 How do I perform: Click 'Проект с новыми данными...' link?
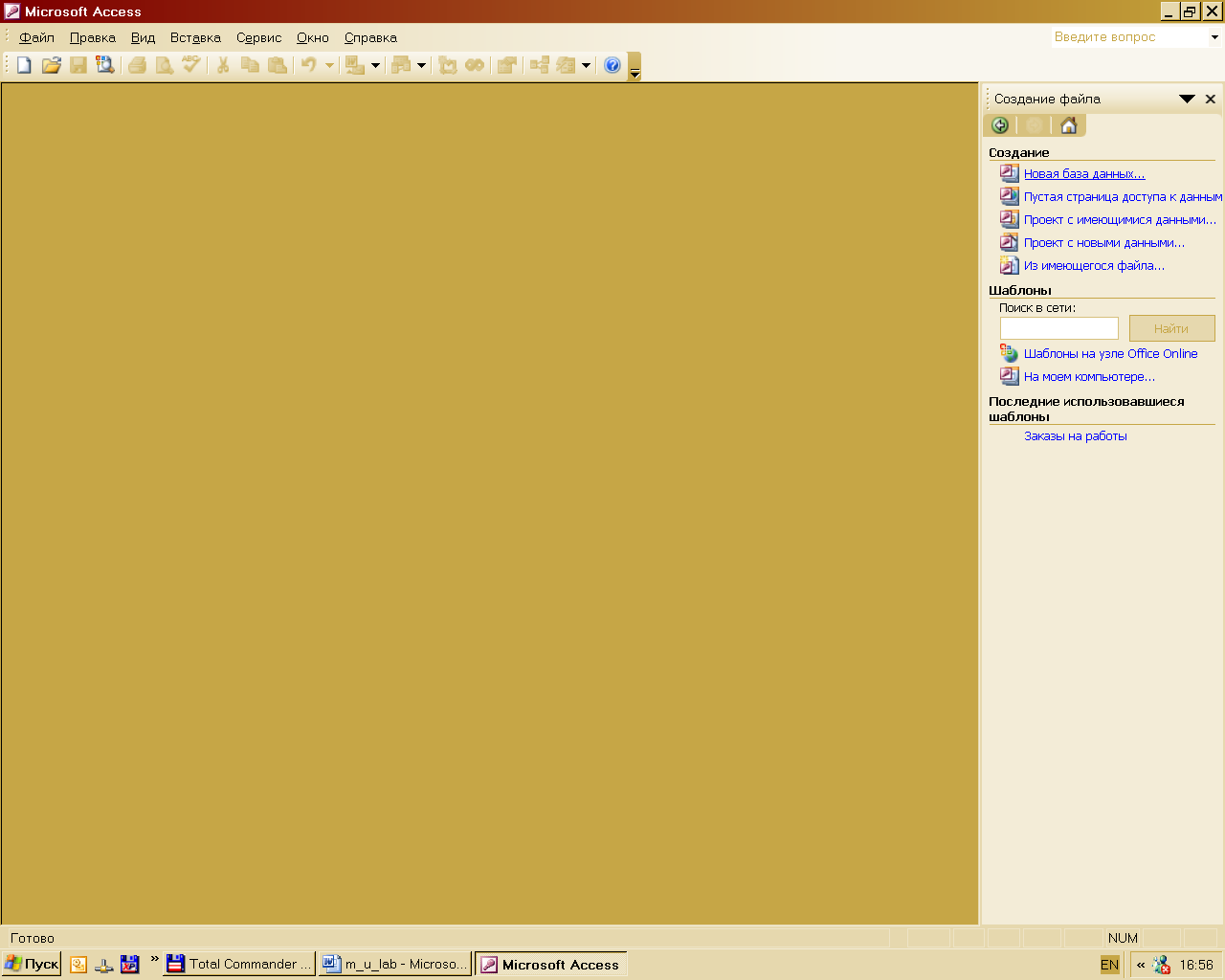1104,242
